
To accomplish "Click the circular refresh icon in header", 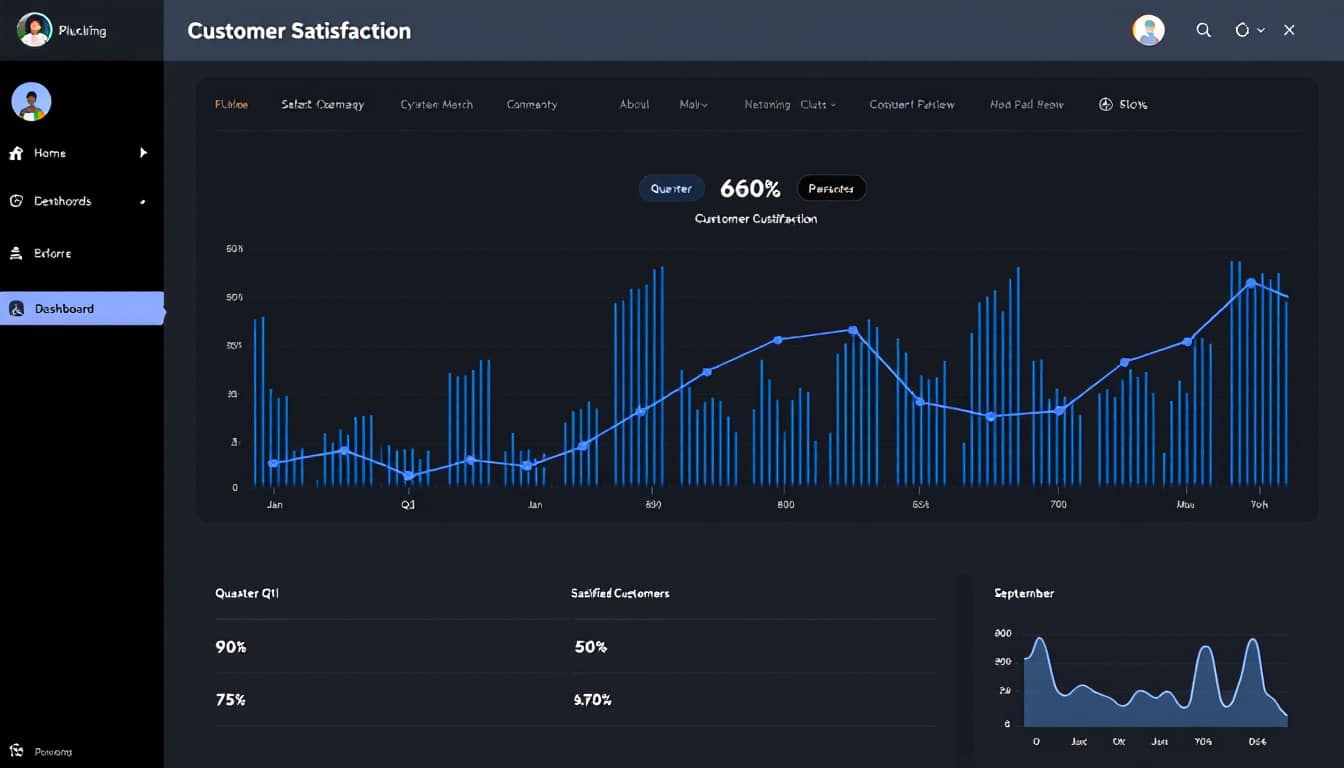I will (x=1242, y=30).
